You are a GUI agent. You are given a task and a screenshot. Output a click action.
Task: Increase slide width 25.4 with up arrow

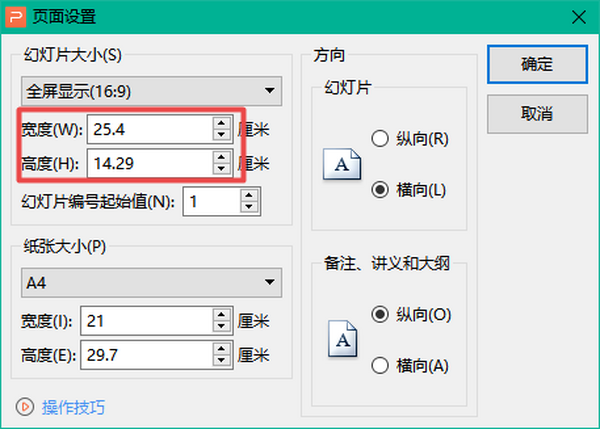222,123
